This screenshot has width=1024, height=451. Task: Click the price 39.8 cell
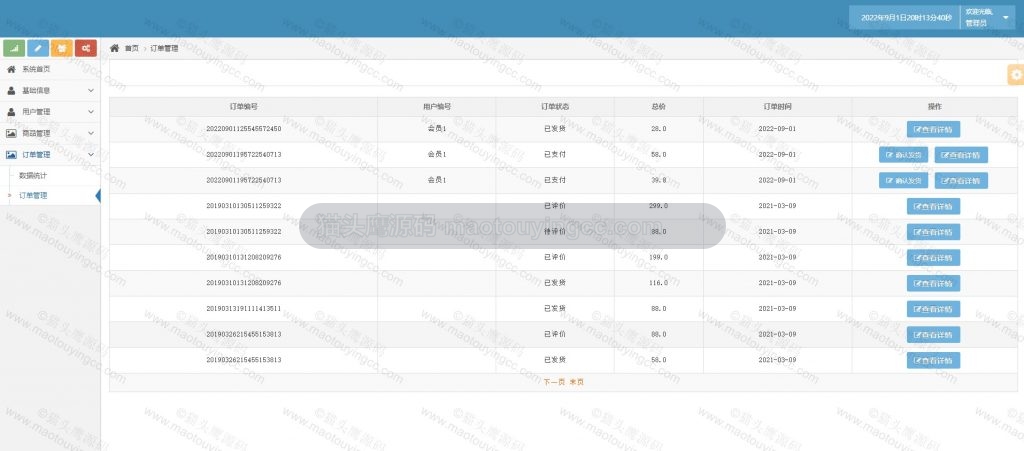click(658, 180)
